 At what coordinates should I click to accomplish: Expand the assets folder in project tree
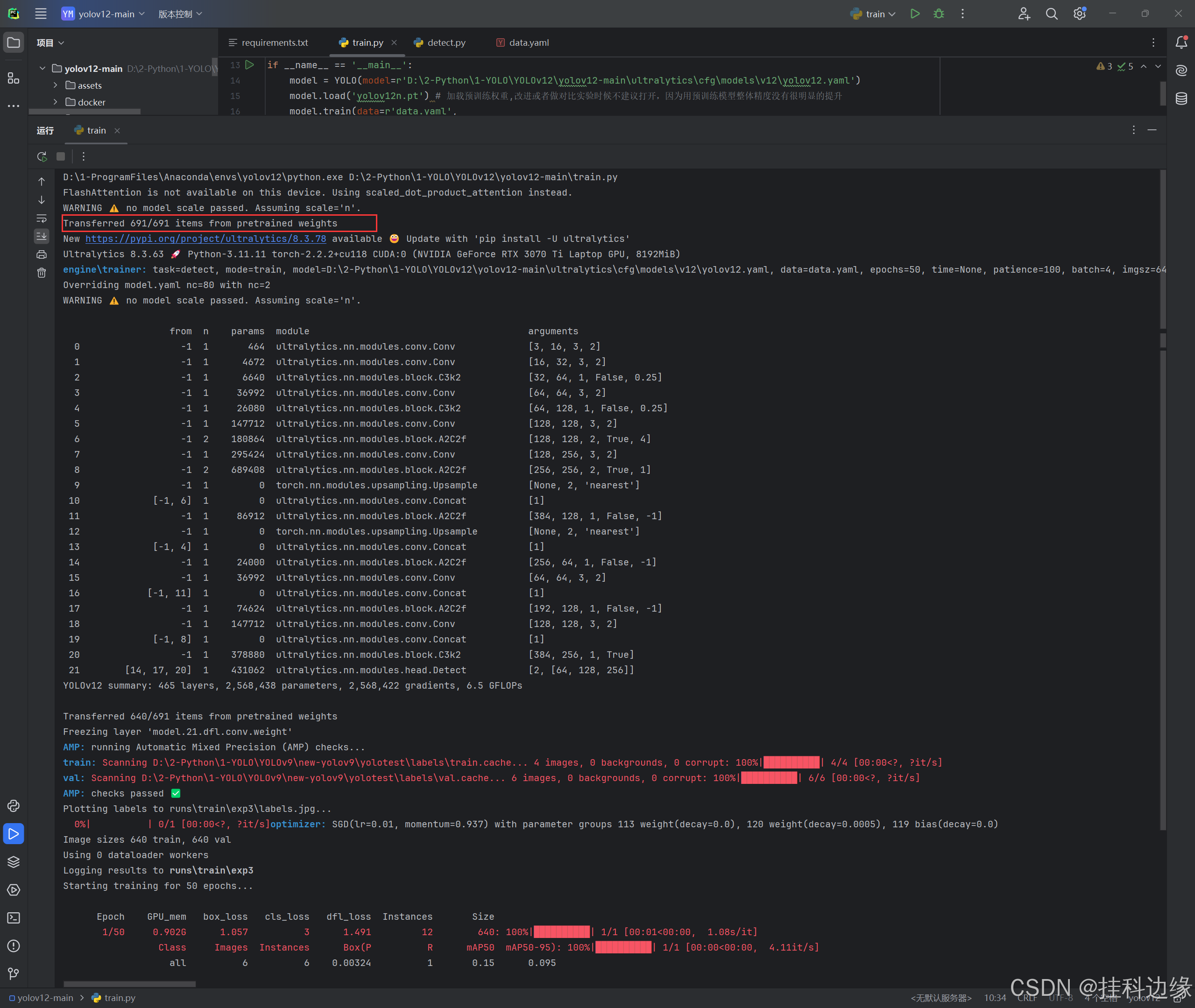click(56, 85)
